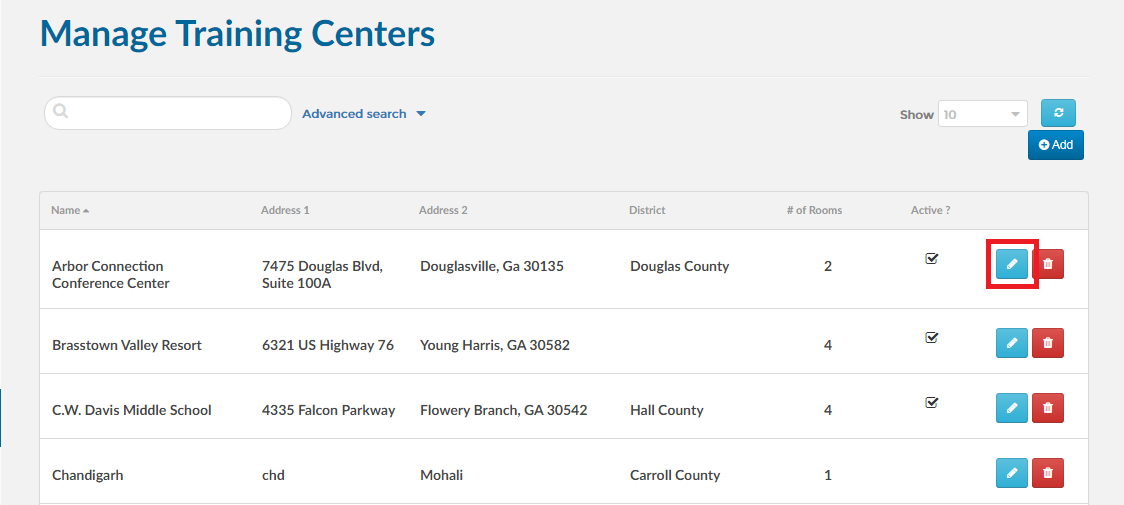Focus the search text box

pos(168,113)
